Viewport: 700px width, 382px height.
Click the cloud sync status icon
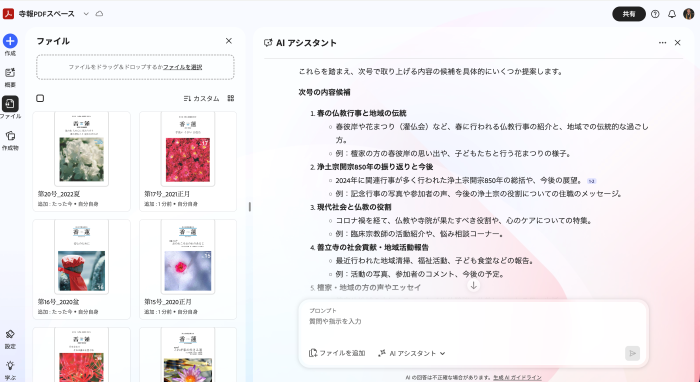100,14
